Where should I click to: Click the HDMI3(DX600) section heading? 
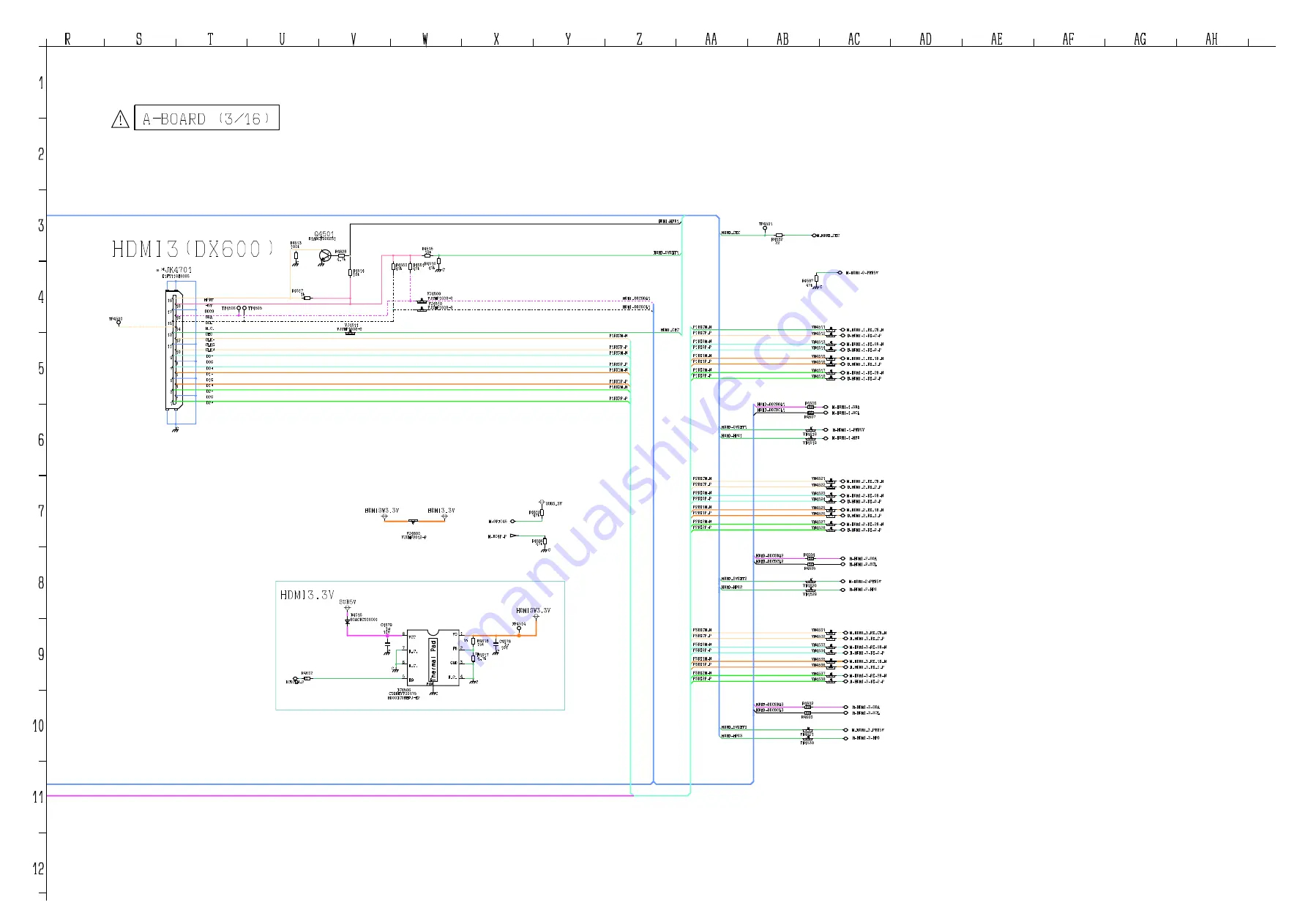coord(193,249)
